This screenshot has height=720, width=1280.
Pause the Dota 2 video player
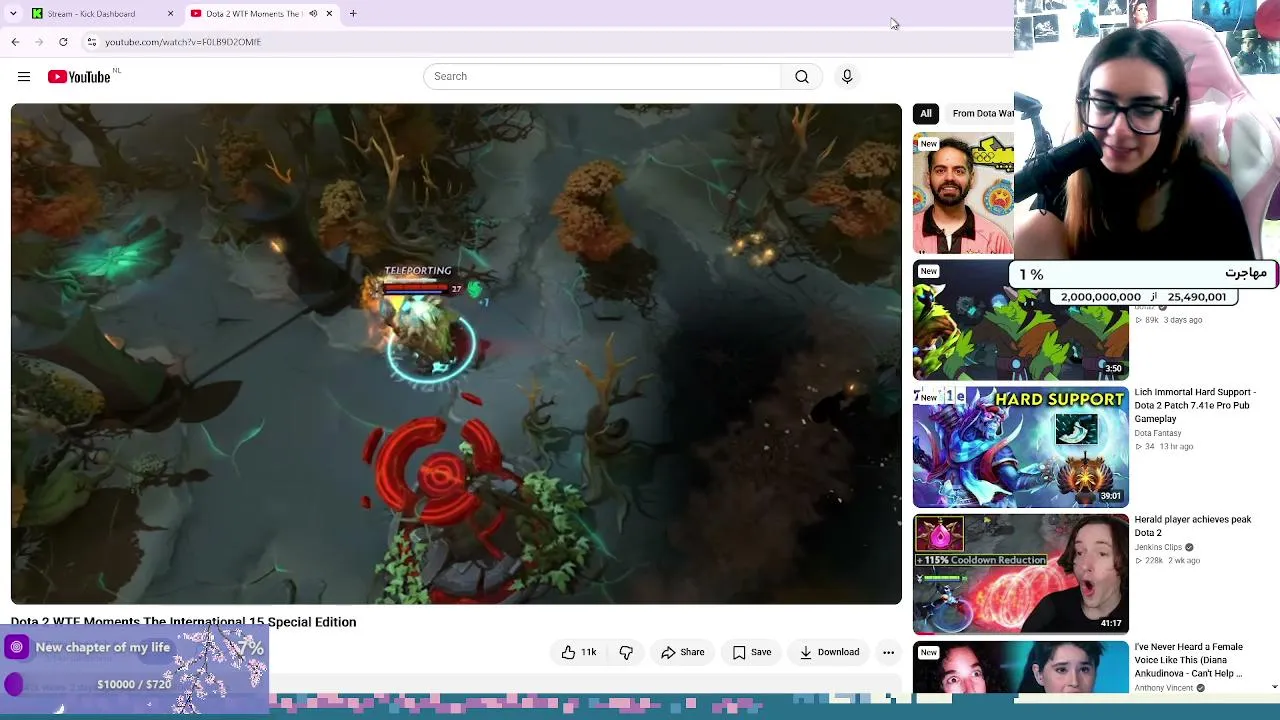pyautogui.click(x=456, y=354)
